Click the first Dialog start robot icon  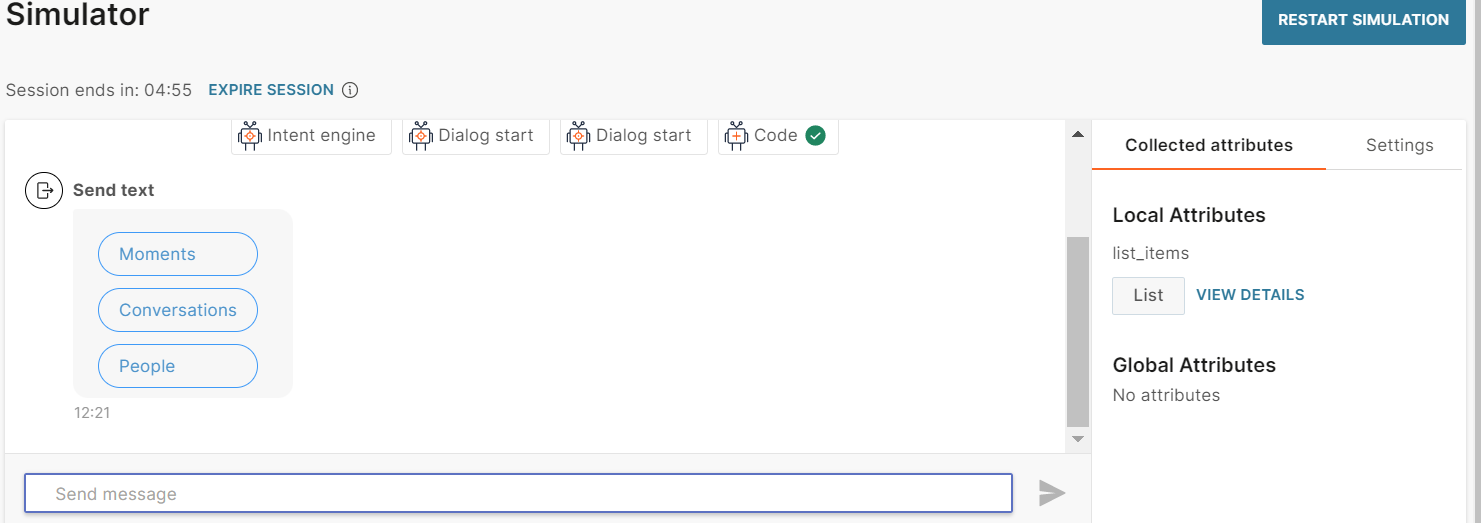421,136
